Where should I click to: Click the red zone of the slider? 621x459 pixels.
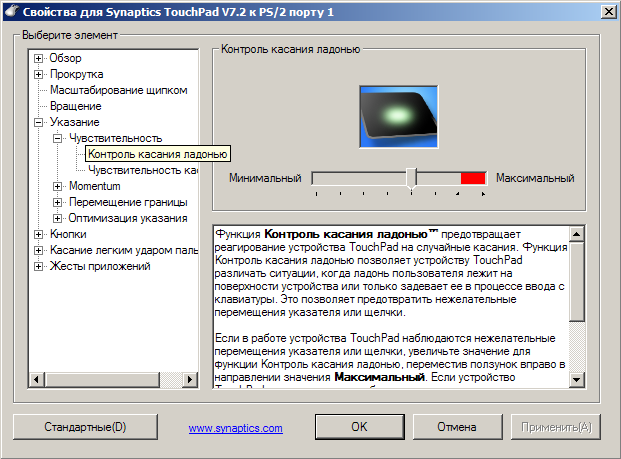click(x=473, y=178)
